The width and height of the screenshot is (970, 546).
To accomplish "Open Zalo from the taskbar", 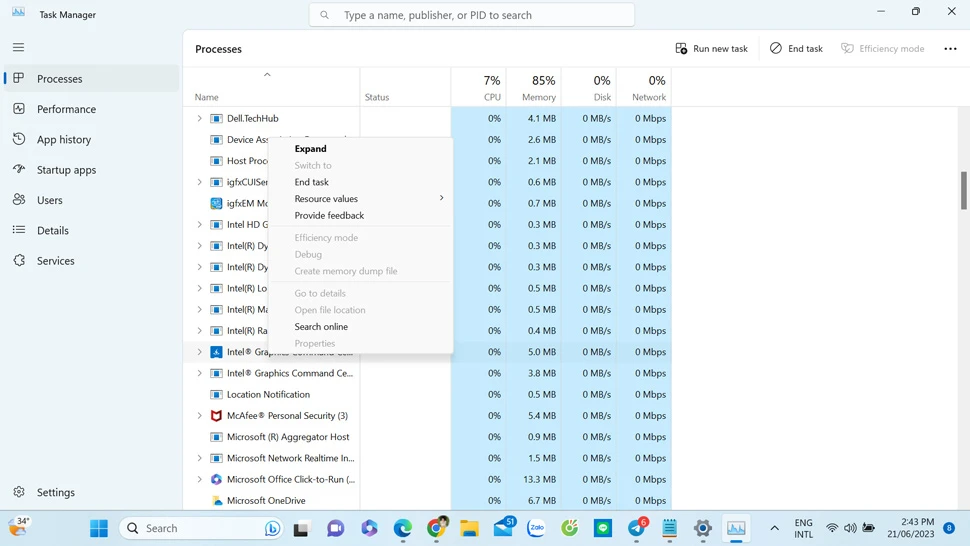I will coord(536,528).
